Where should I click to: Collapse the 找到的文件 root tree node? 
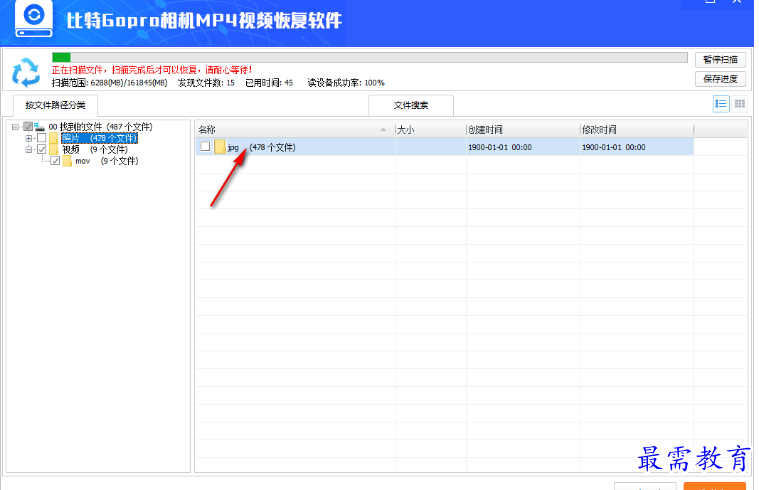tap(15, 127)
